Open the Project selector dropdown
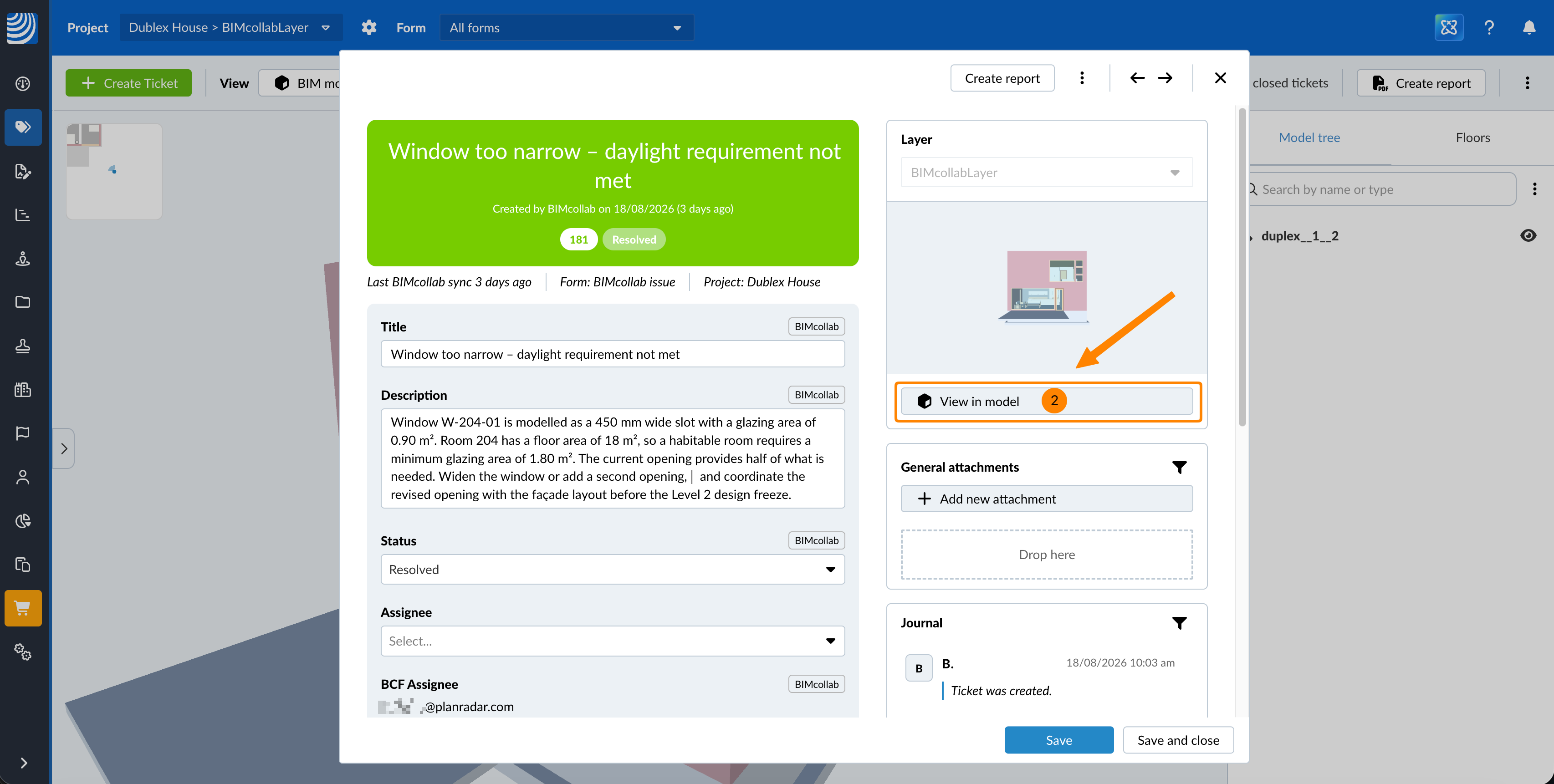 230,28
